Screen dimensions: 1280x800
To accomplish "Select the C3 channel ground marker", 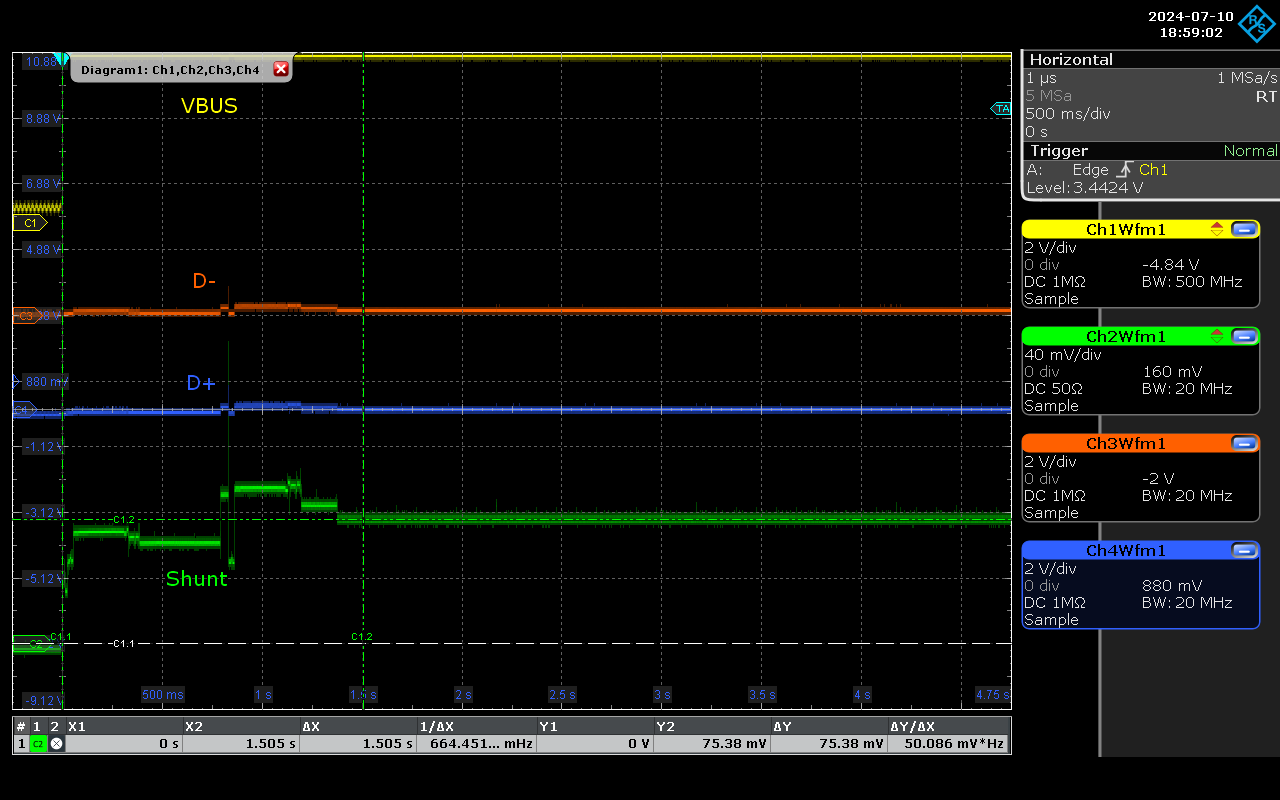I will tap(26, 316).
